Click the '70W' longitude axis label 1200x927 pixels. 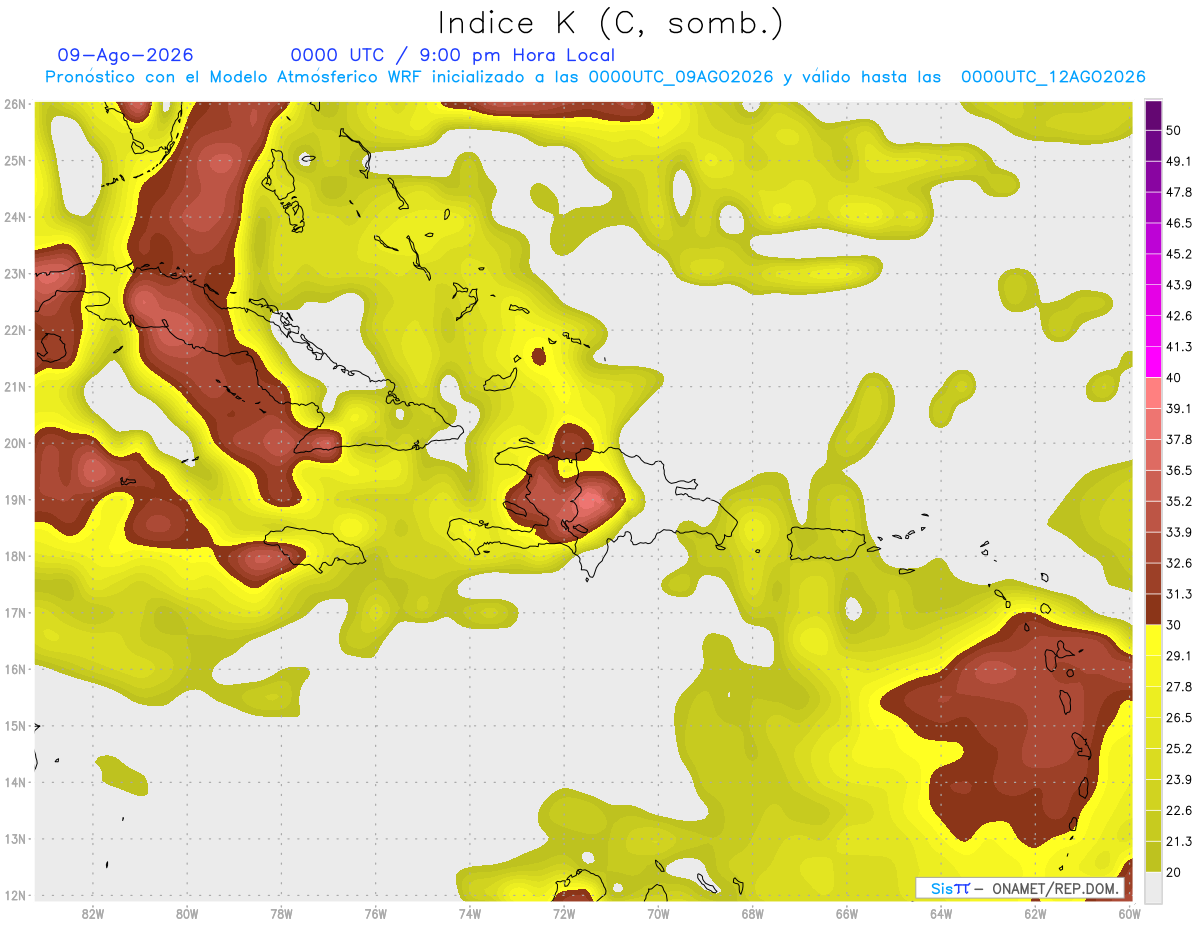658,913
